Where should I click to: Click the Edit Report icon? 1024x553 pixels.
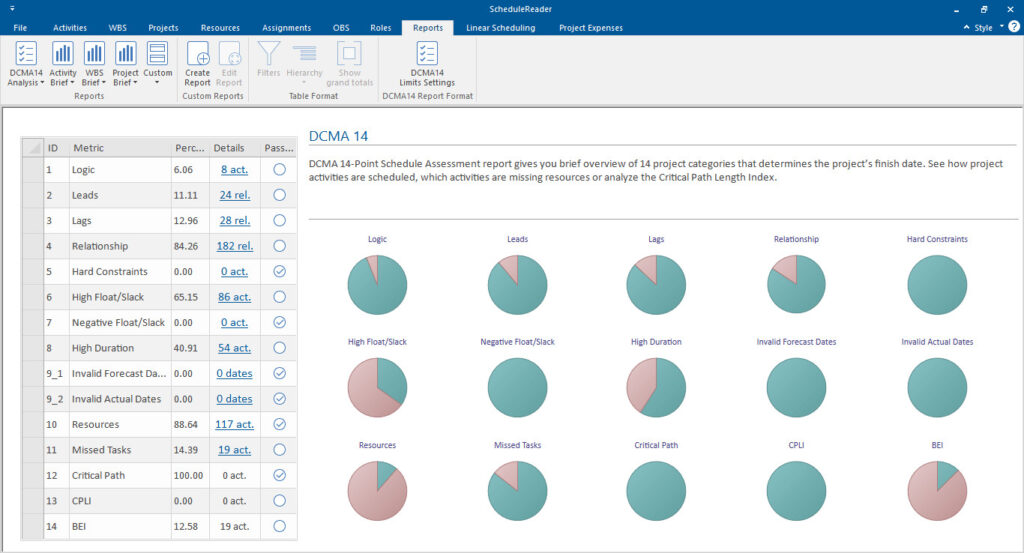(x=229, y=54)
